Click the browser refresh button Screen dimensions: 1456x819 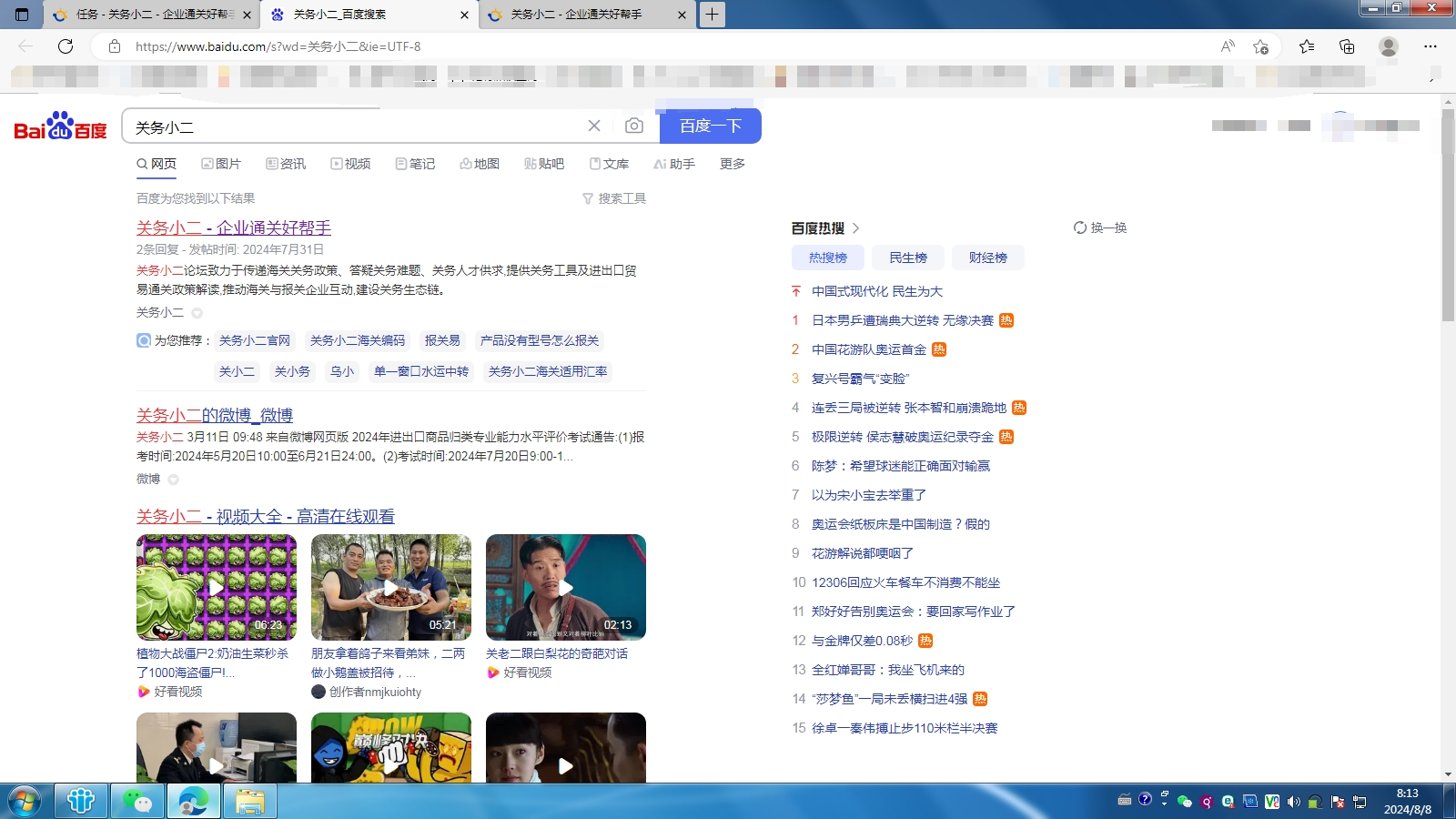[x=66, y=46]
